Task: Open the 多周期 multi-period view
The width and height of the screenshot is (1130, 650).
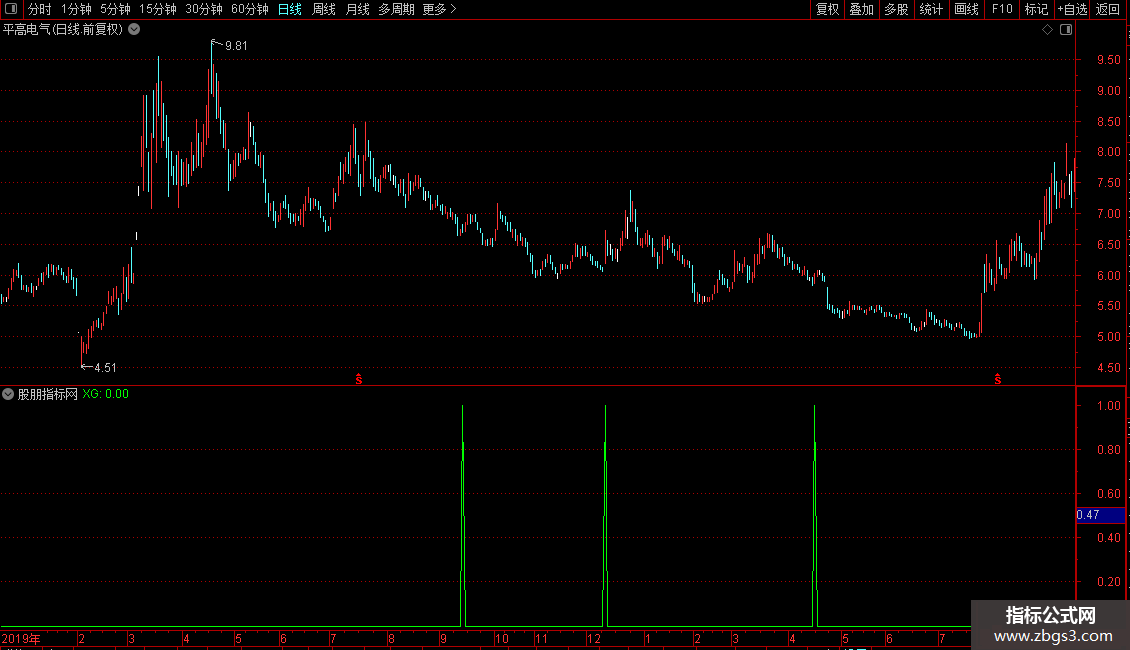Action: 396,9
